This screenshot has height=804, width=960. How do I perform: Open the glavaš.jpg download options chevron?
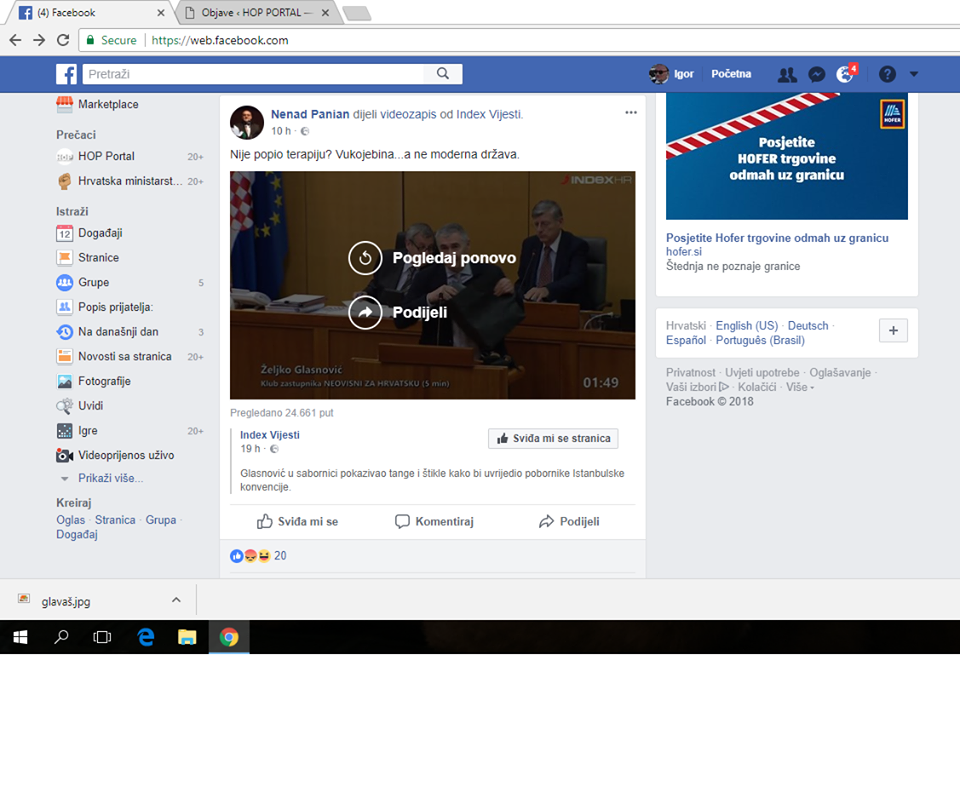tap(176, 600)
